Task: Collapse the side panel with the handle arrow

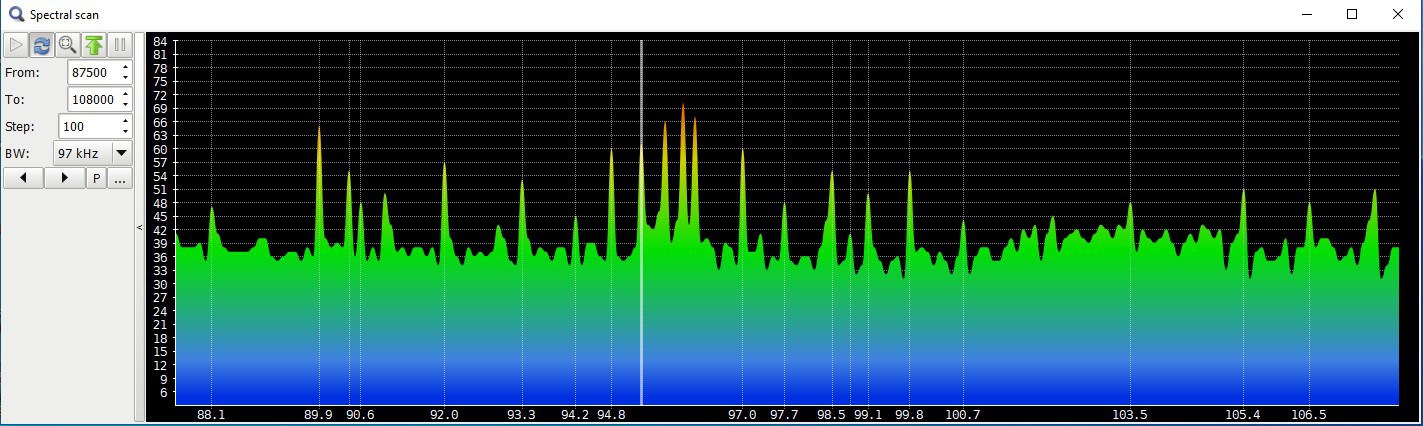Action: [140, 228]
